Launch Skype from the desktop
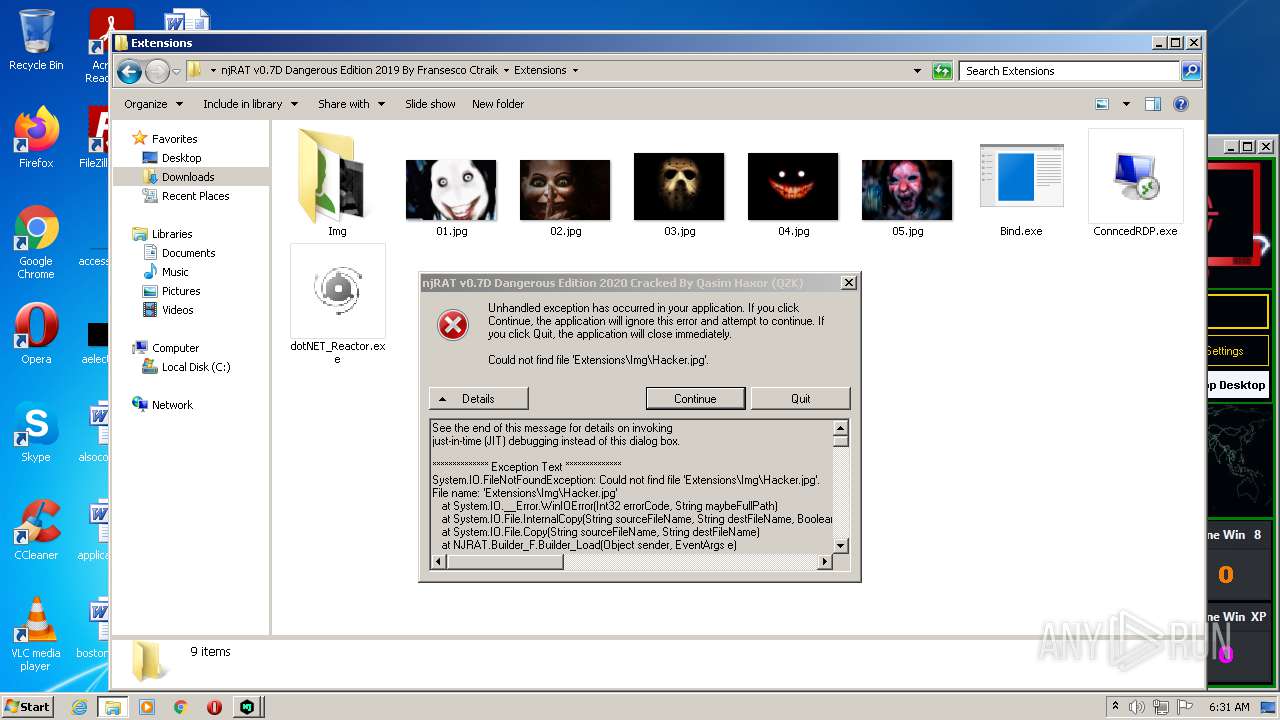The height and width of the screenshot is (720, 1280). (36, 432)
